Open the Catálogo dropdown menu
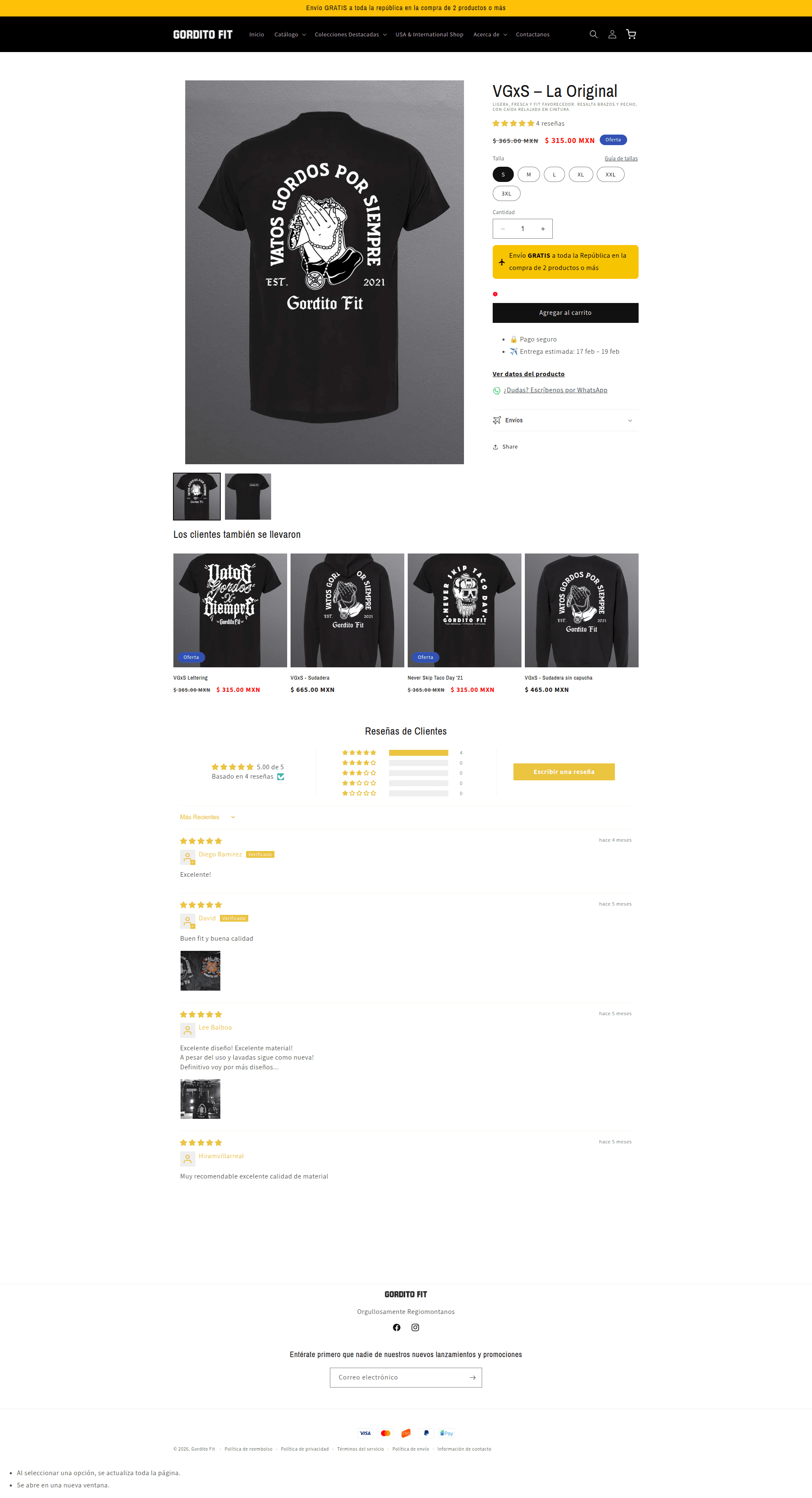Image resolution: width=812 pixels, height=1498 pixels. 290,34
